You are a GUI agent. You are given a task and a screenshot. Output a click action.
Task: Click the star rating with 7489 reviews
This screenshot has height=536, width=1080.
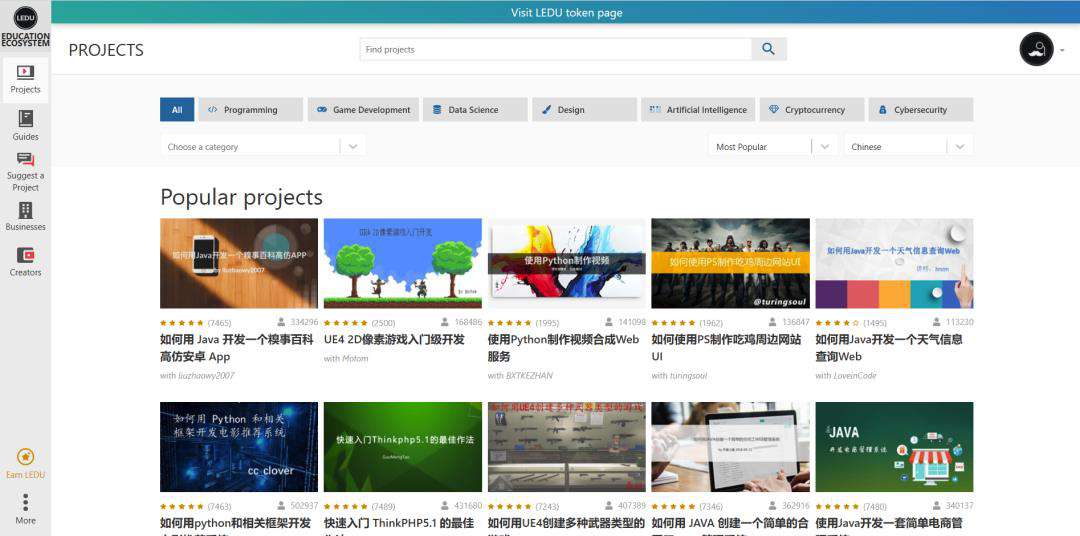point(346,507)
